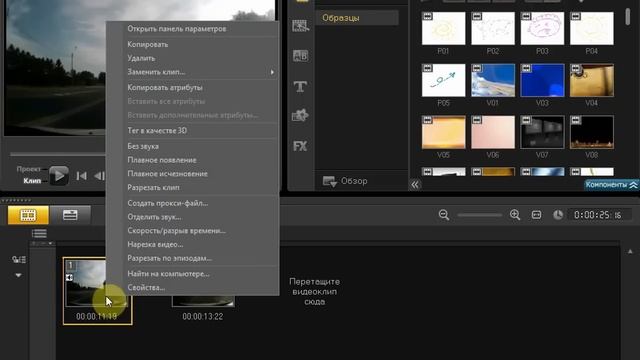Click the timeline scroll up arrow
640x360 pixels.
pos(630,252)
